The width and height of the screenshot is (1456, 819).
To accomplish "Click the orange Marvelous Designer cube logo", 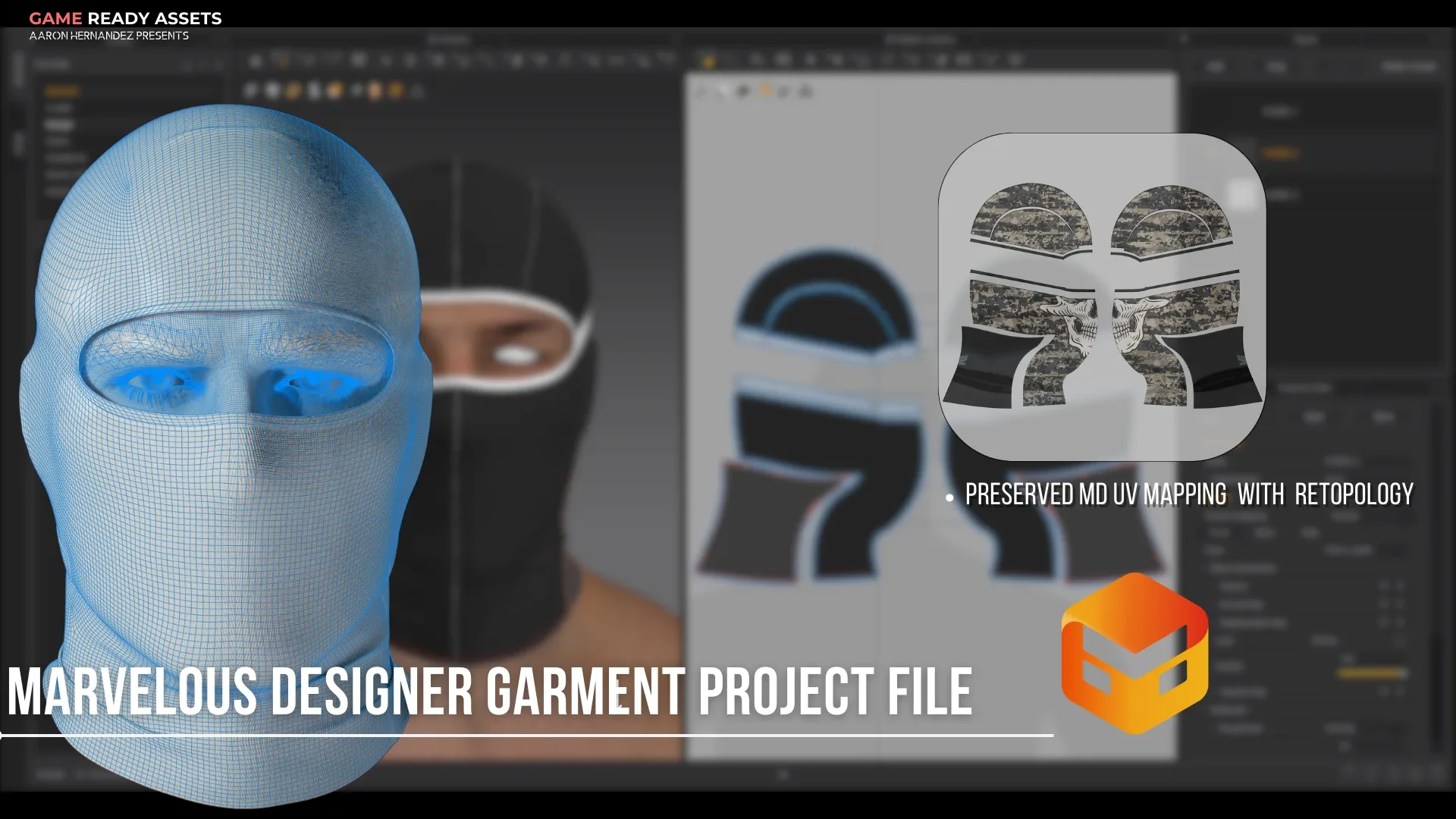I will (1134, 654).
